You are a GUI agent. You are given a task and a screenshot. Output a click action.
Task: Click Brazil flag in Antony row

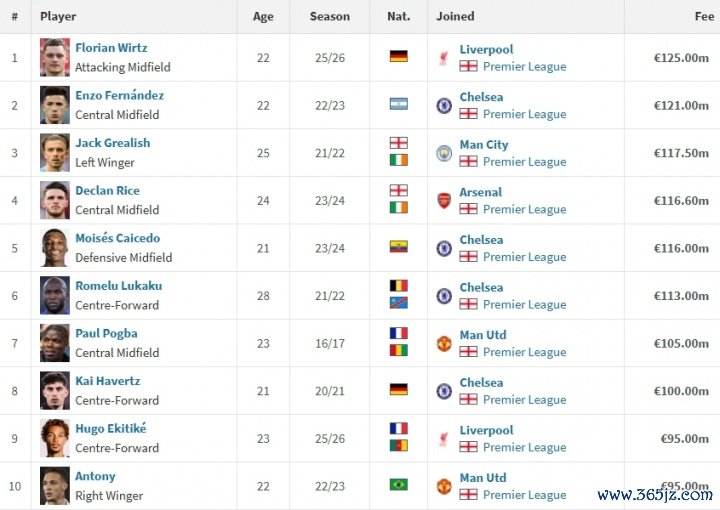(398, 485)
